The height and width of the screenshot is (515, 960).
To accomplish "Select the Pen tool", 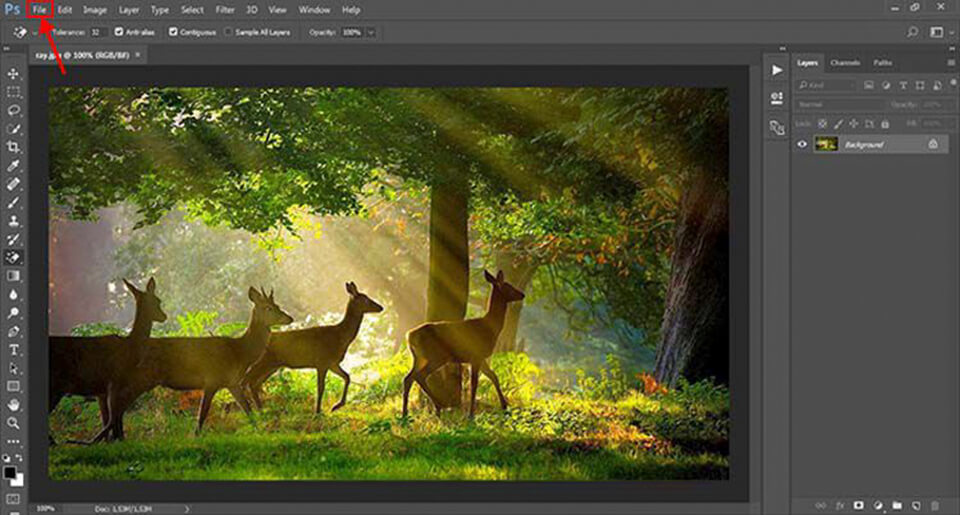I will click(13, 331).
